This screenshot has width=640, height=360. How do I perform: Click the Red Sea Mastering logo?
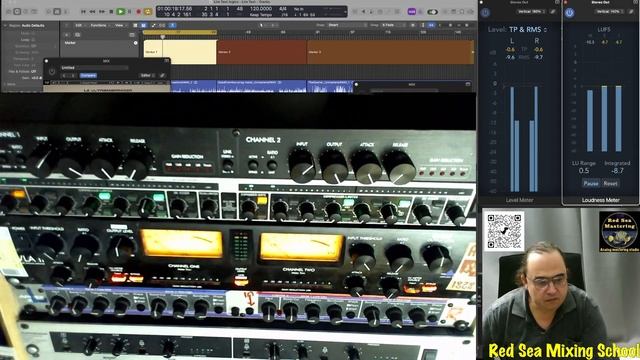click(619, 231)
